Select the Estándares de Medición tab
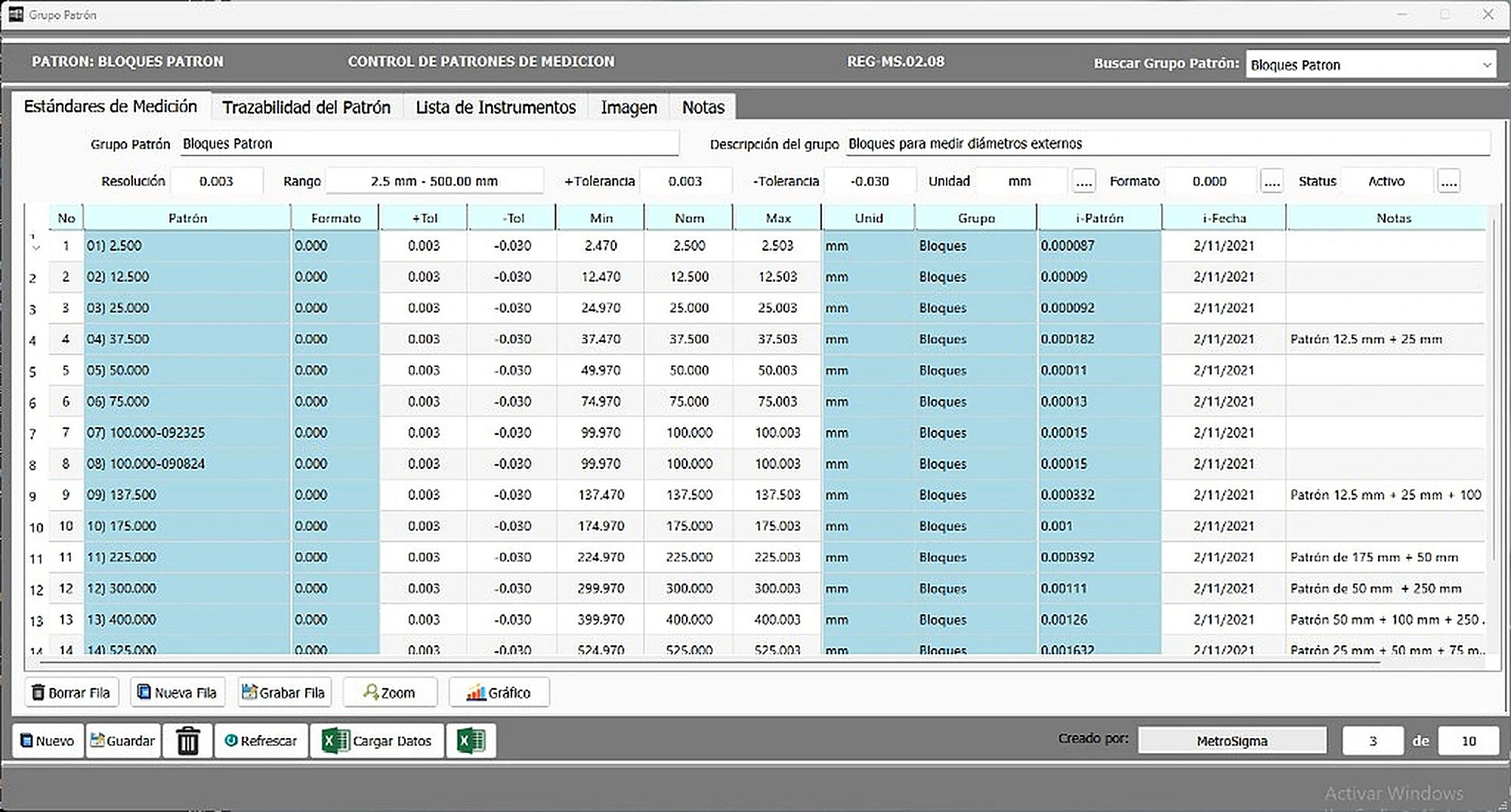The width and height of the screenshot is (1511, 812). point(110,107)
